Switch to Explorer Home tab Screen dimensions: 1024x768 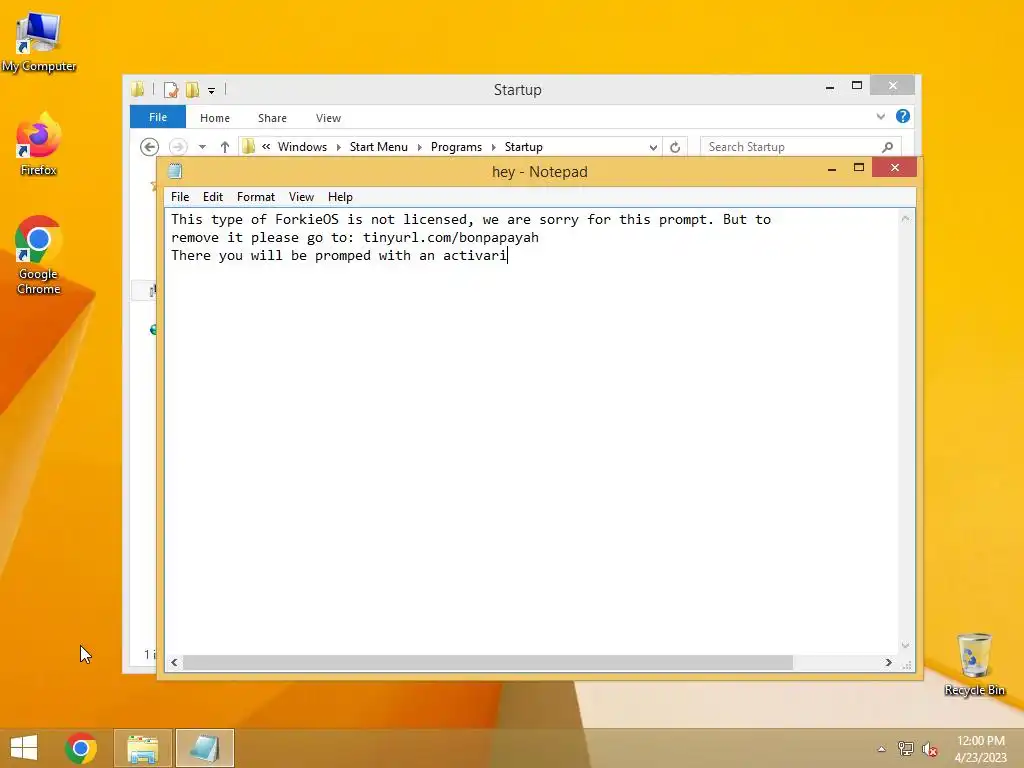215,118
